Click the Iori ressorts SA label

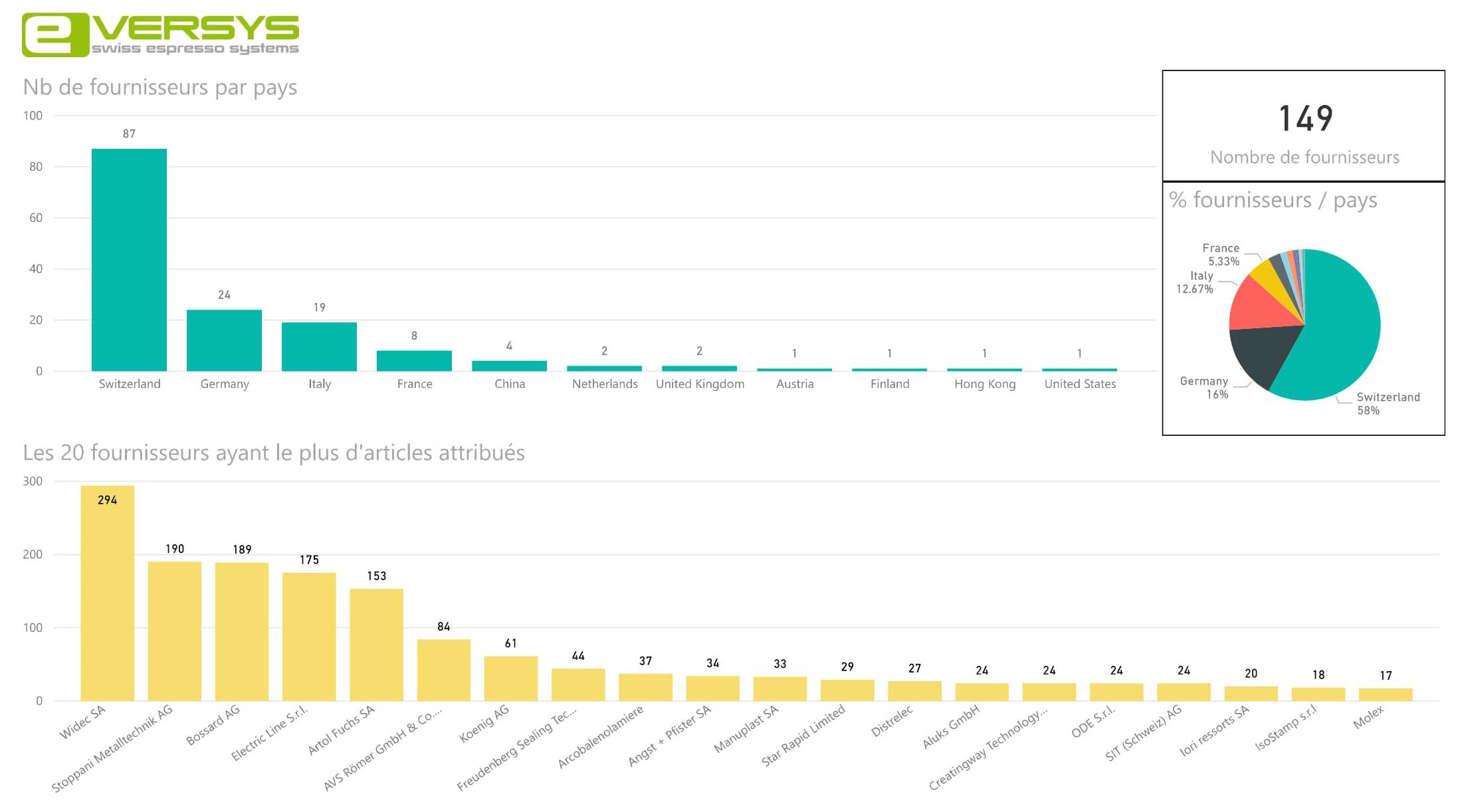pos(1215,731)
